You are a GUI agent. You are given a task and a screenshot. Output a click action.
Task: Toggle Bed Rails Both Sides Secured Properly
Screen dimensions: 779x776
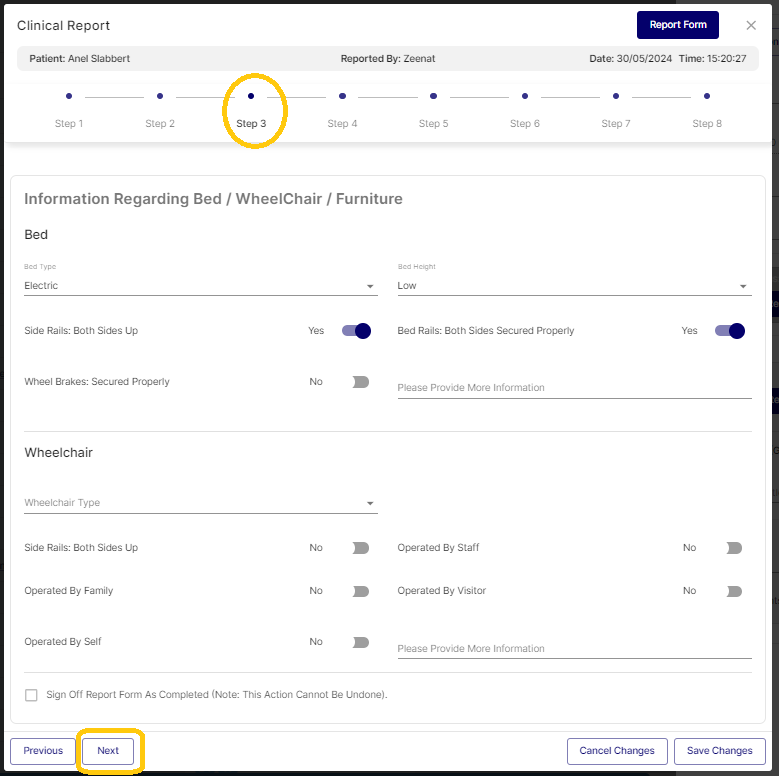[x=730, y=331]
